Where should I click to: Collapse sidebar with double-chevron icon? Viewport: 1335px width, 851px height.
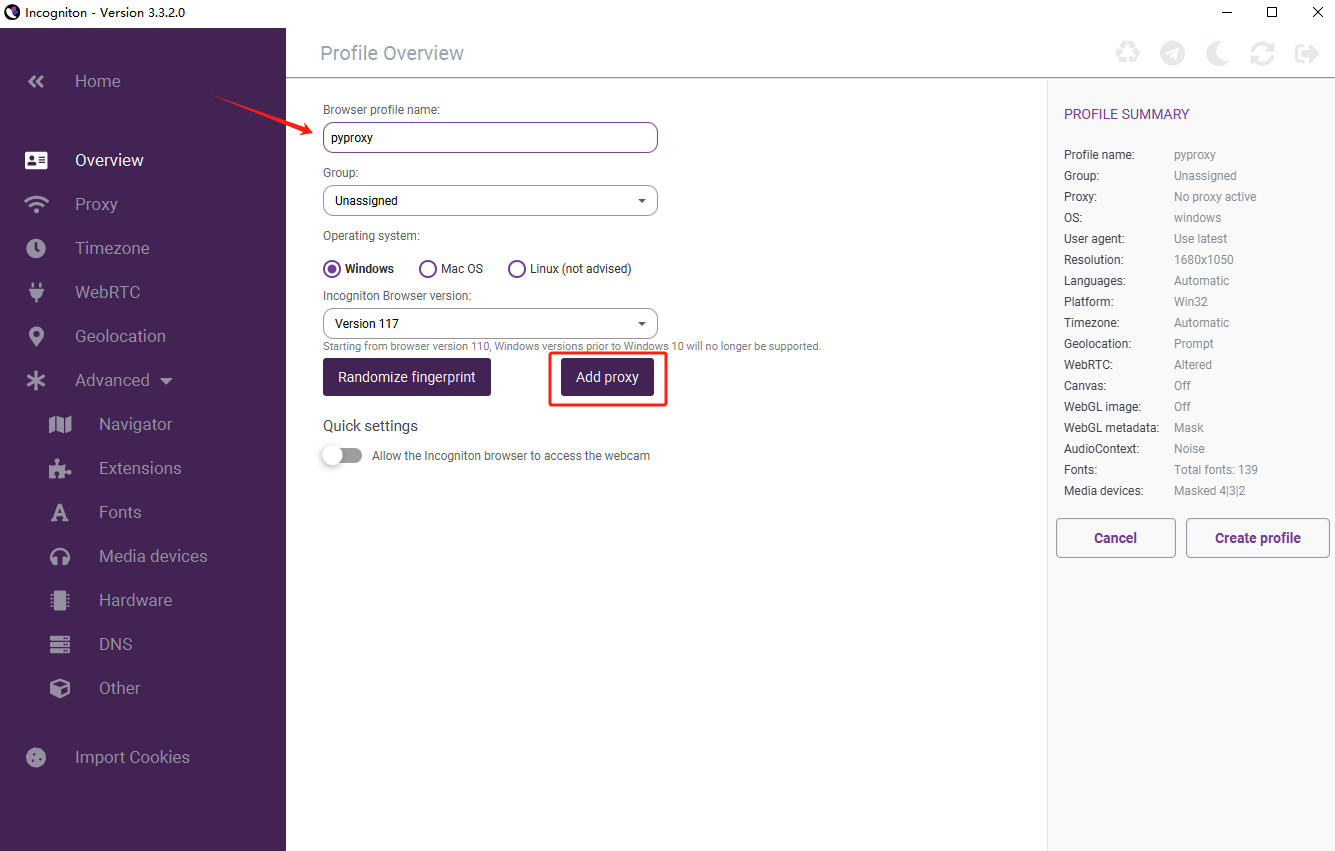pyautogui.click(x=36, y=82)
